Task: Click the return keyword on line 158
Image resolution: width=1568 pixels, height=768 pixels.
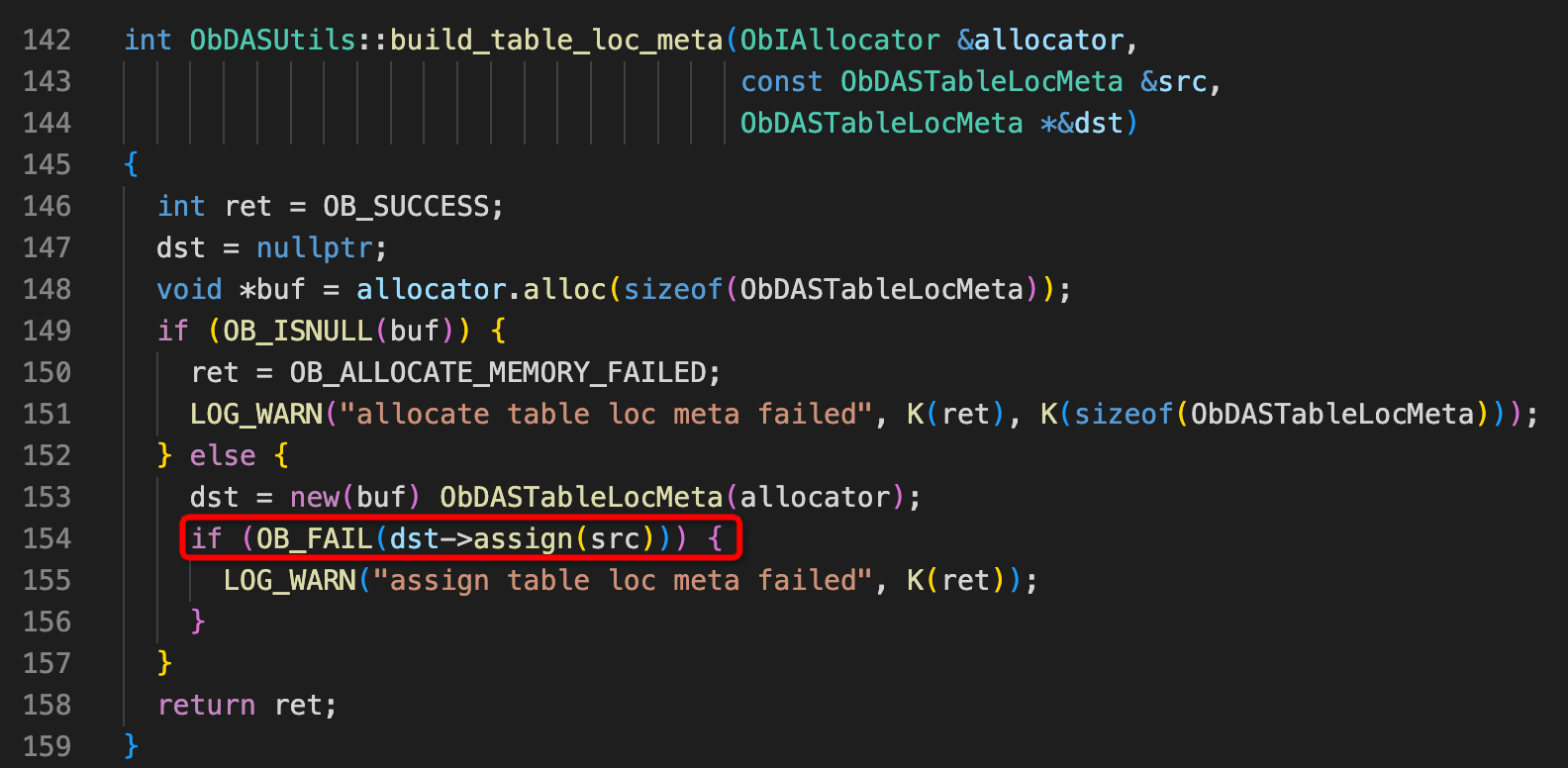Action: 206,705
